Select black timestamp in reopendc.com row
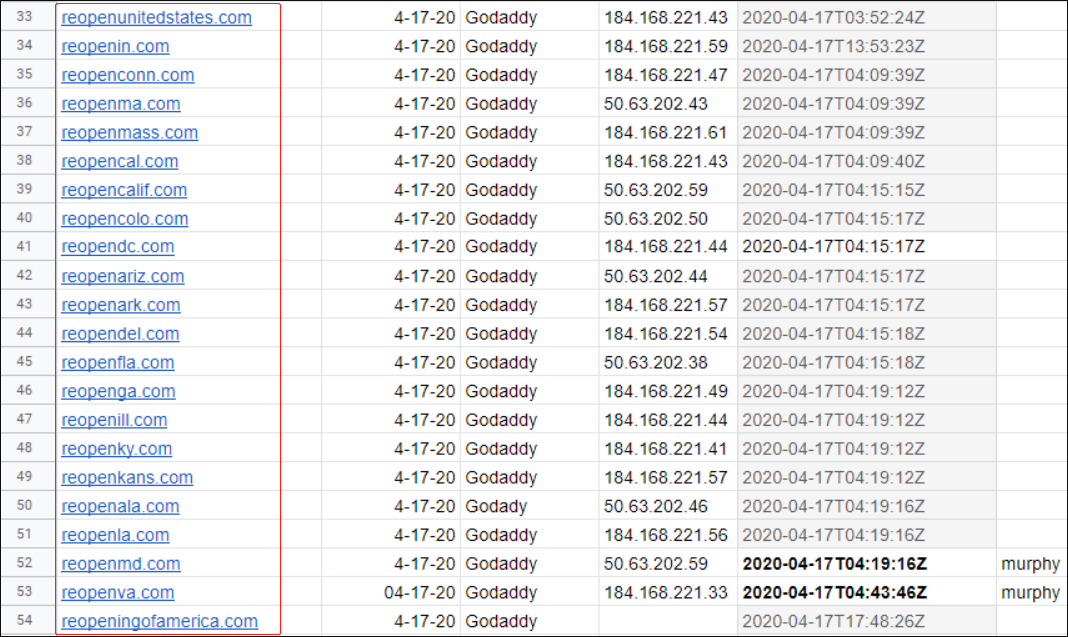The height and width of the screenshot is (637, 1068). (866, 247)
